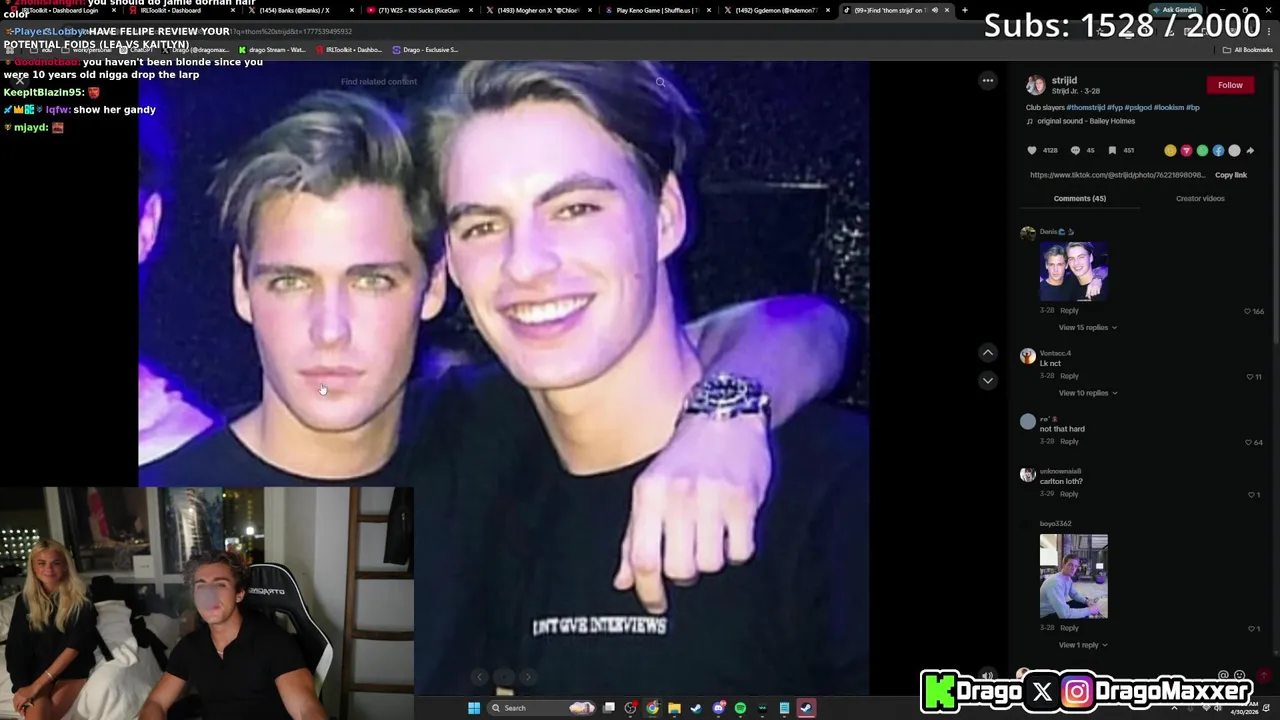Screen dimensions: 1280x720
Task: Expand 'View 15 replies' under Denis's comment
Action: click(x=1087, y=328)
